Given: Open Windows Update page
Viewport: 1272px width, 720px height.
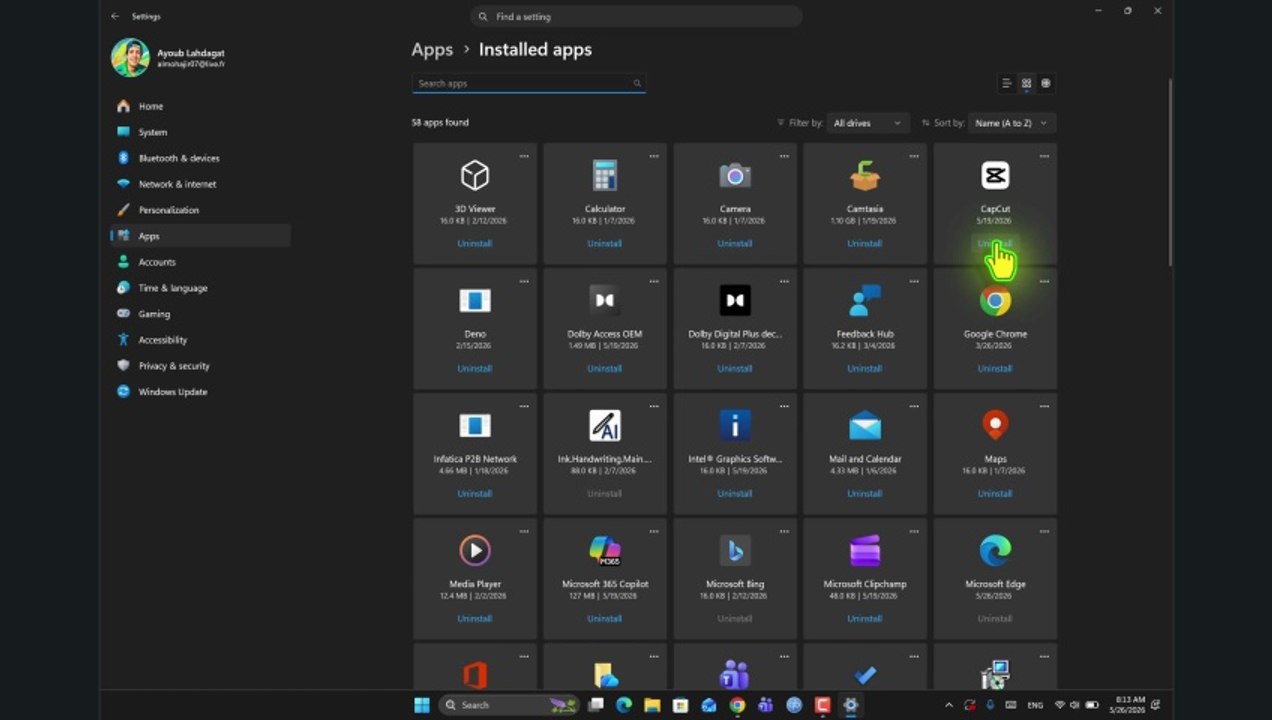Looking at the screenshot, I should pyautogui.click(x=200, y=392).
